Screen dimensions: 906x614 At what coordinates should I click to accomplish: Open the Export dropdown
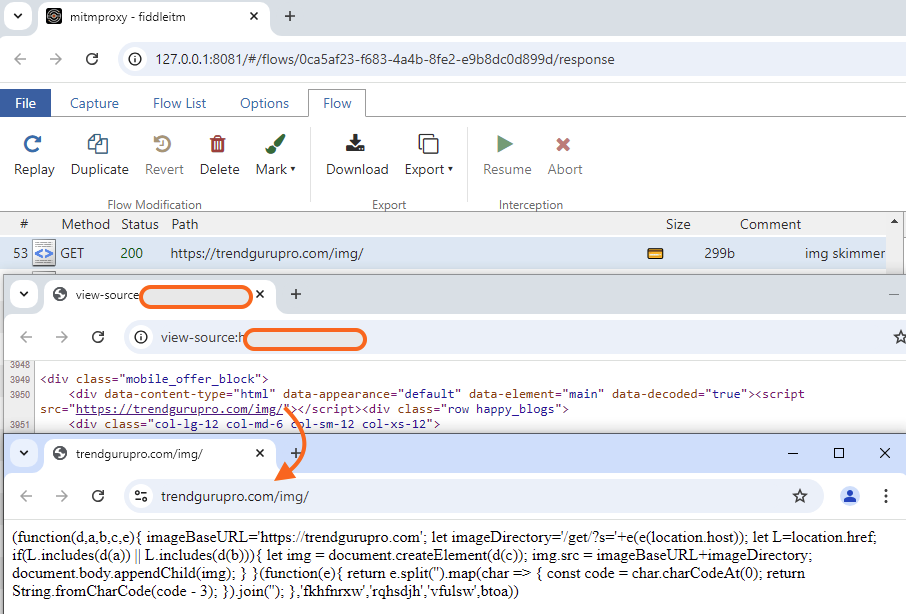(429, 155)
